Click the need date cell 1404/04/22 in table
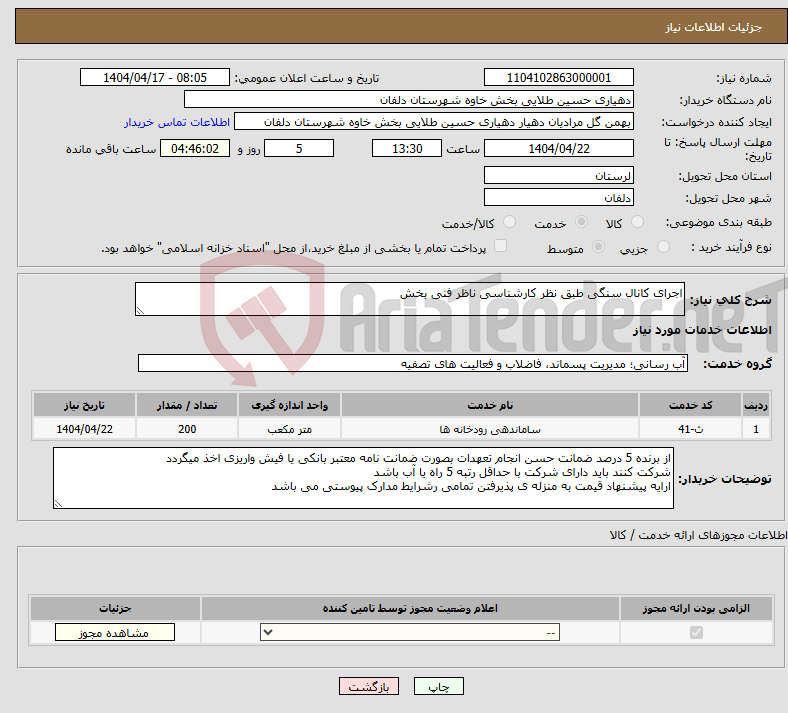This screenshot has height=713, width=788. (84, 429)
